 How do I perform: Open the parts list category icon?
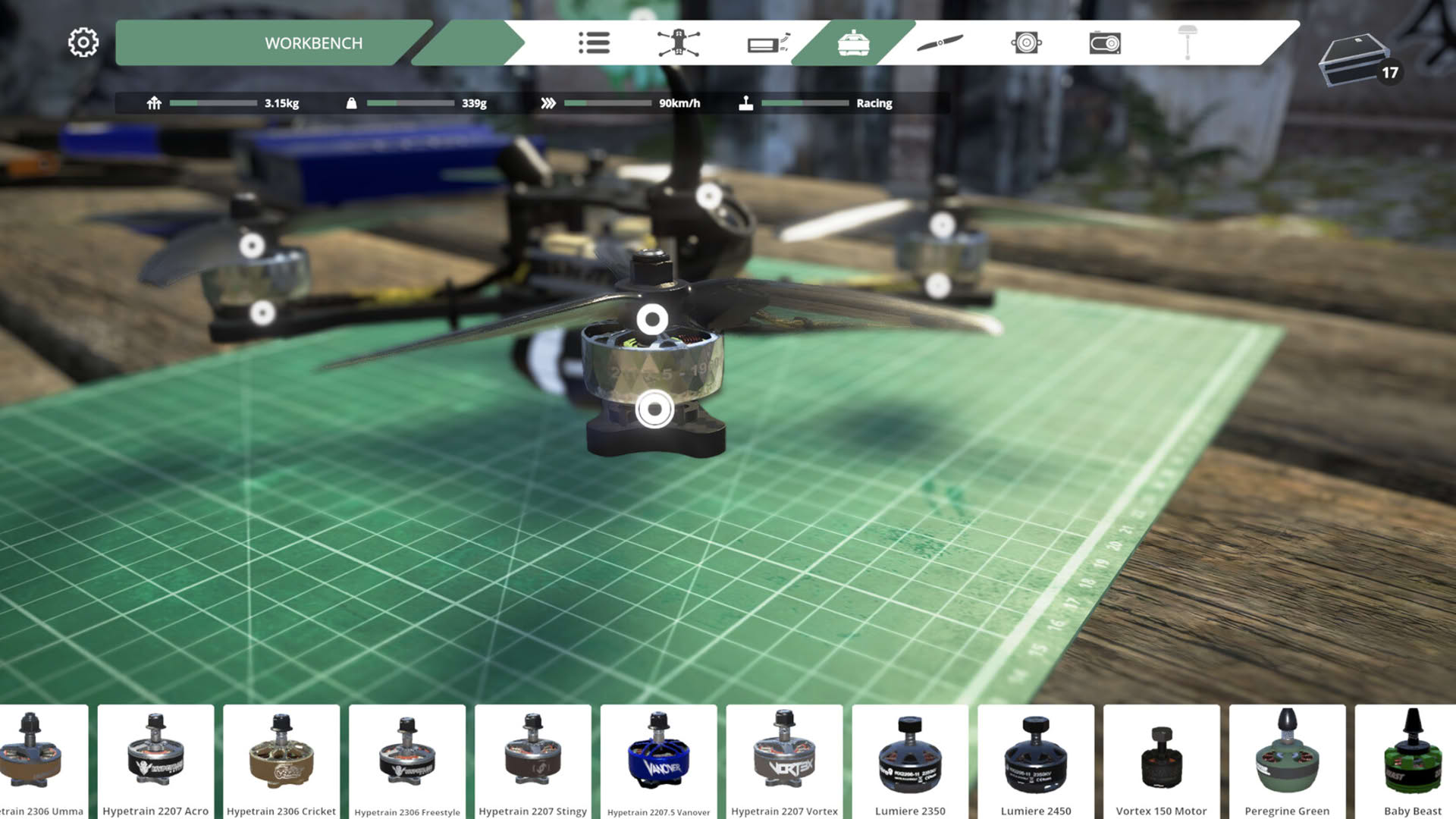[x=594, y=43]
